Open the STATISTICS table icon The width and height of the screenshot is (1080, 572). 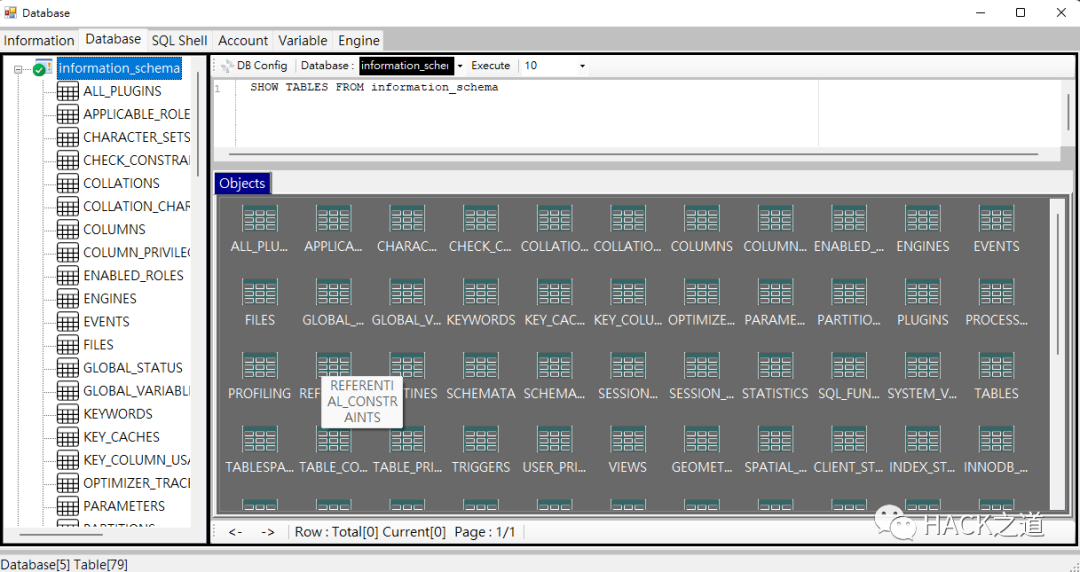(776, 367)
